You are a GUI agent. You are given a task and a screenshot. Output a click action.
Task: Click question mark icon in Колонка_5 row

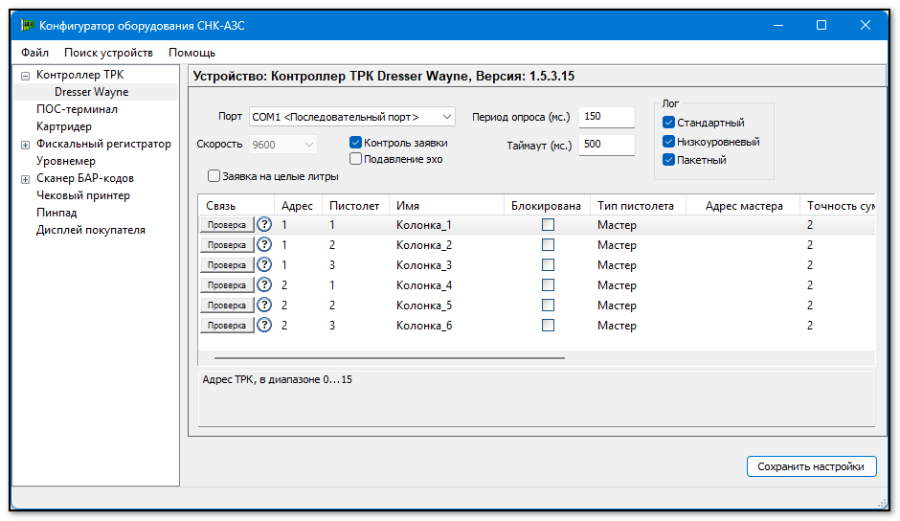pyautogui.click(x=265, y=305)
